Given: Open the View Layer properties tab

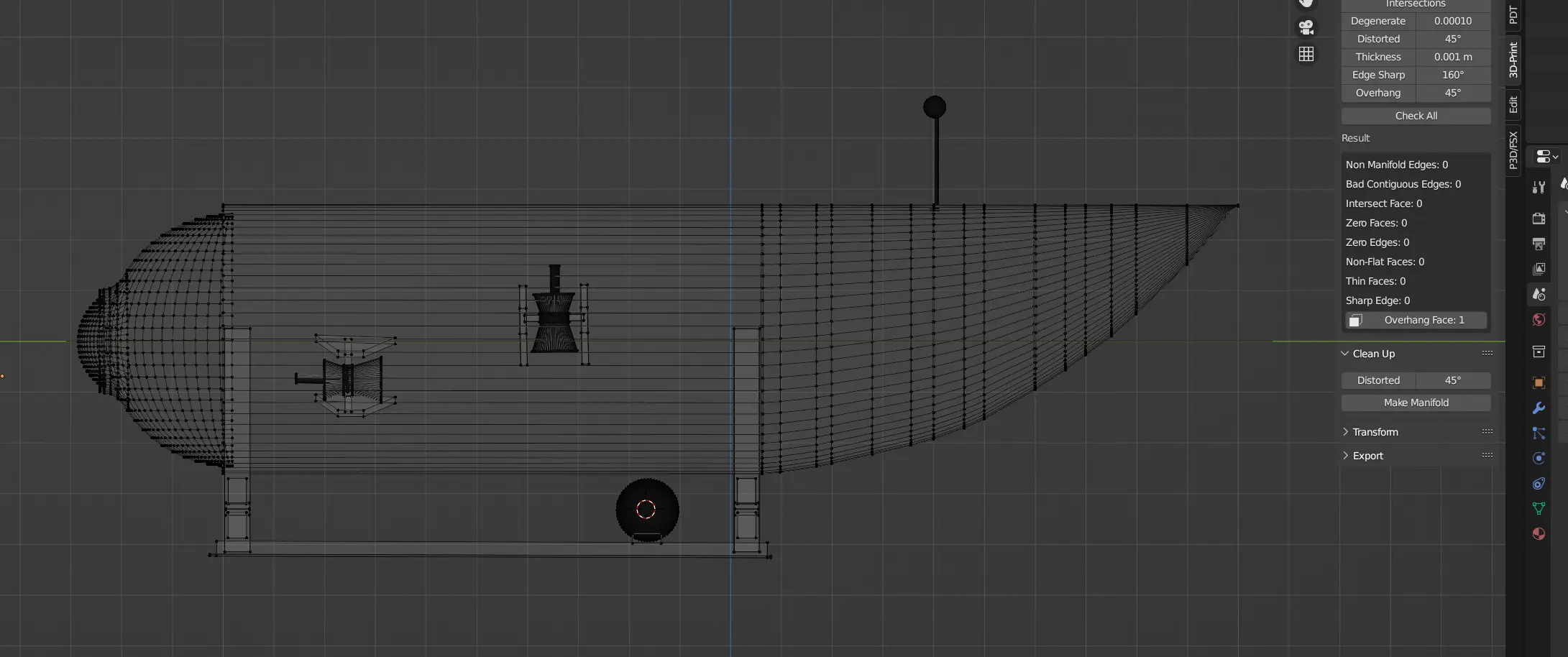Looking at the screenshot, I should (1539, 269).
